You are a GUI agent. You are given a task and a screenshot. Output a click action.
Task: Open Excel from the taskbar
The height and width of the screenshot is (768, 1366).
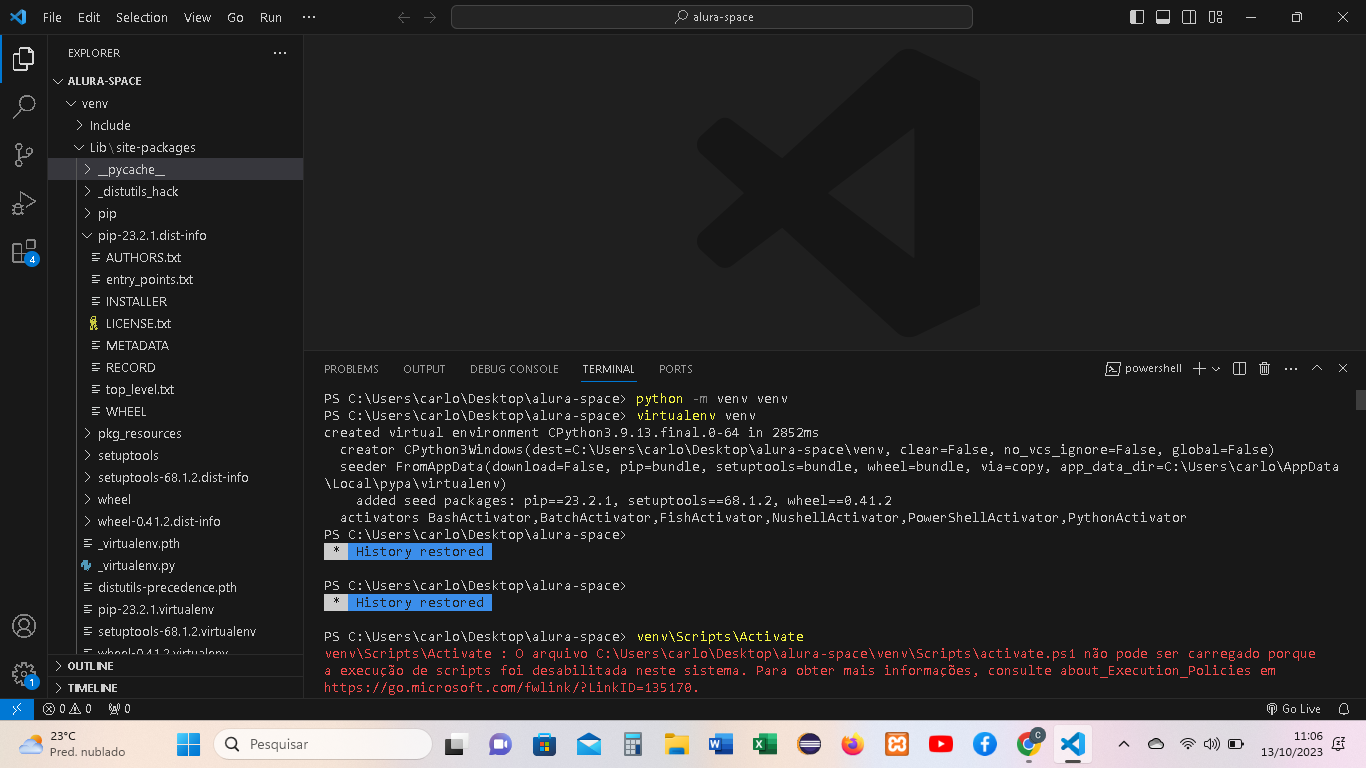(765, 744)
